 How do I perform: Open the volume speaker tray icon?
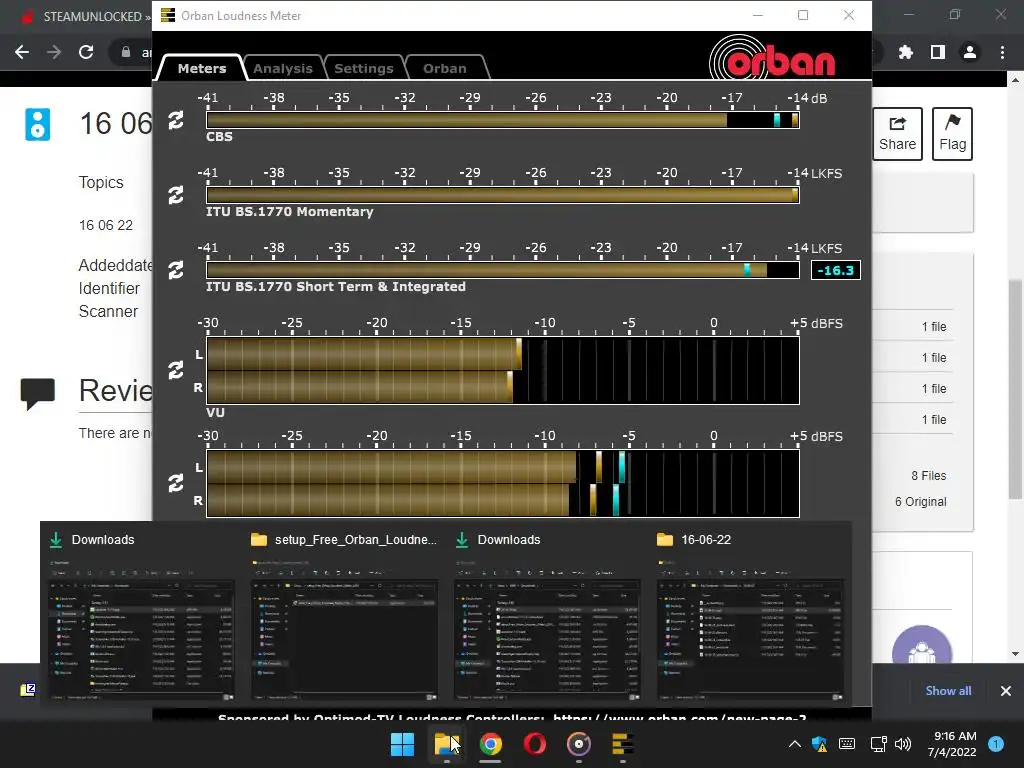pyautogui.click(x=903, y=744)
